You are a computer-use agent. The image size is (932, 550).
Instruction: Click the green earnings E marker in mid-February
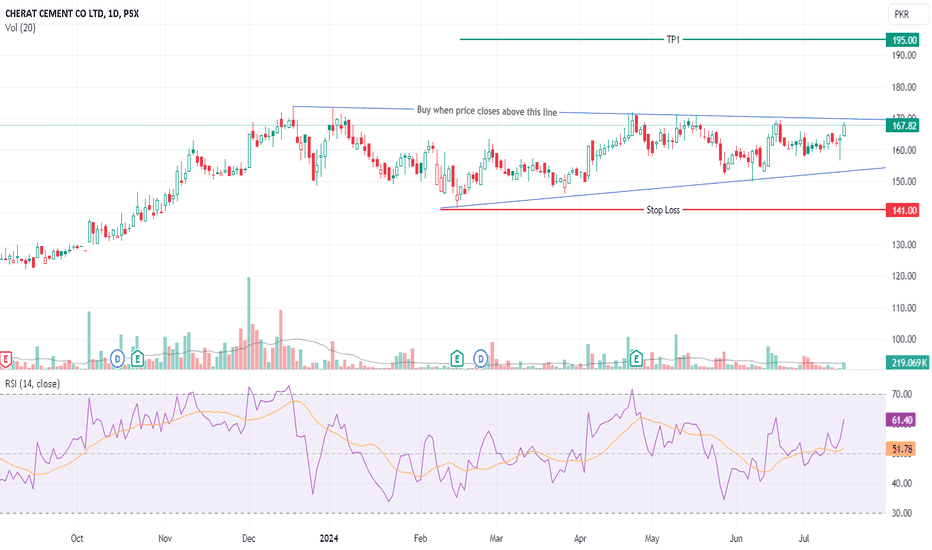point(456,359)
